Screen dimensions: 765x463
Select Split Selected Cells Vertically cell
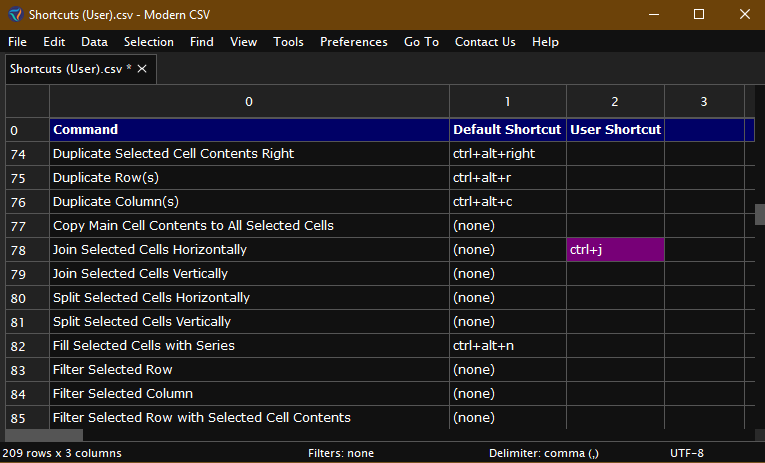click(249, 322)
